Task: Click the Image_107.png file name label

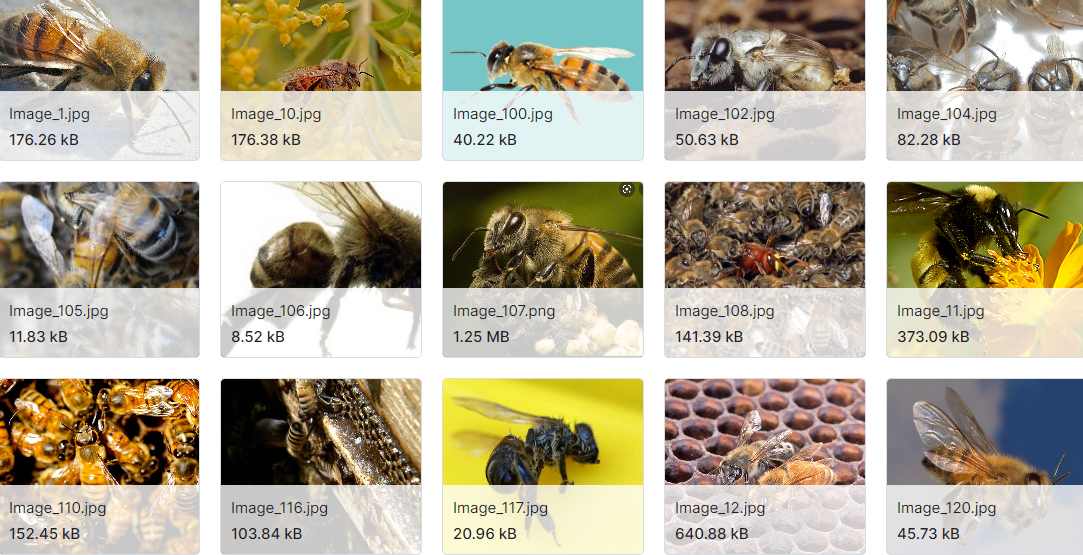Action: point(504,311)
